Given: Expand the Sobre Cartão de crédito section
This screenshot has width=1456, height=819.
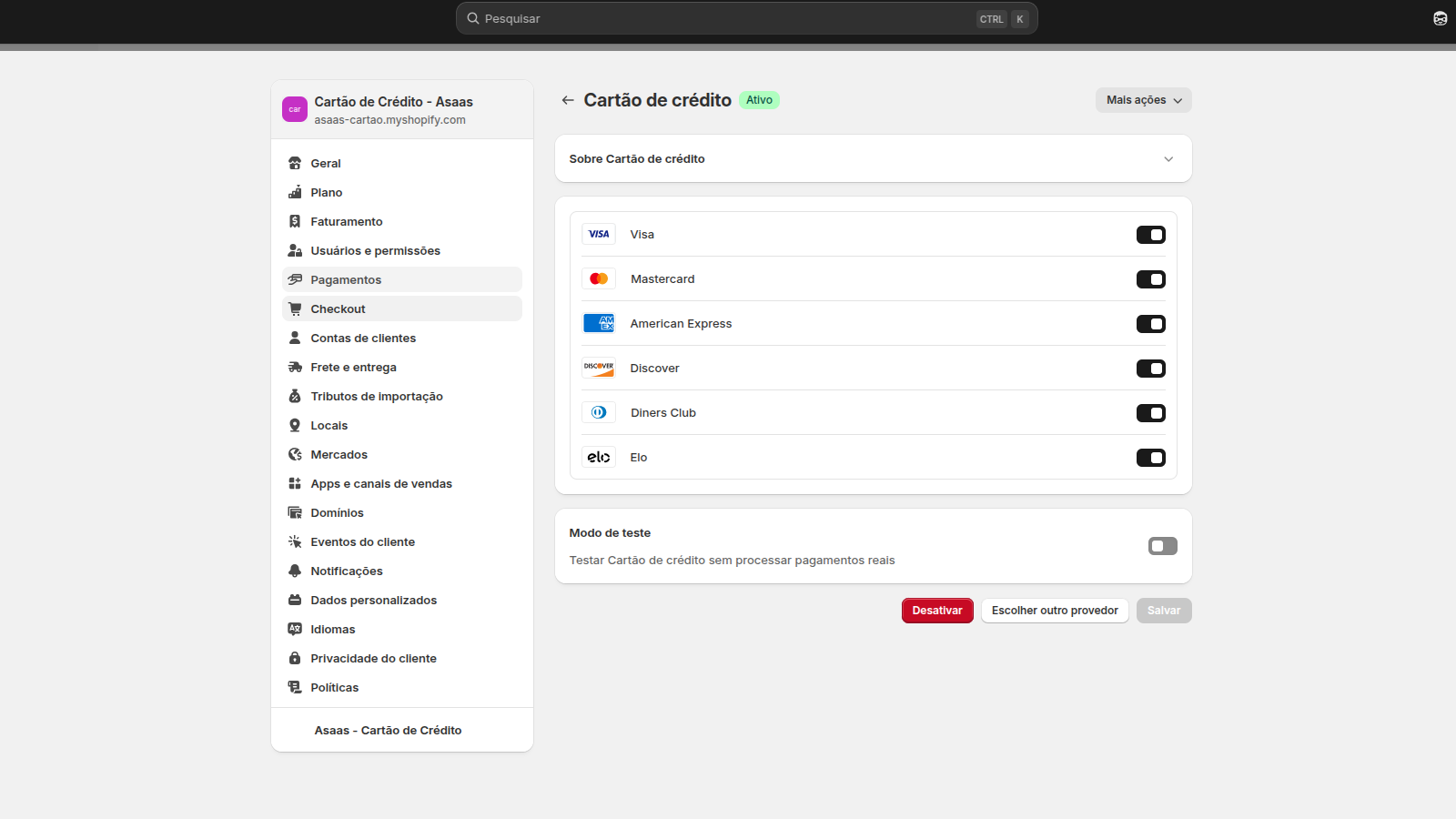Looking at the screenshot, I should pyautogui.click(x=874, y=158).
